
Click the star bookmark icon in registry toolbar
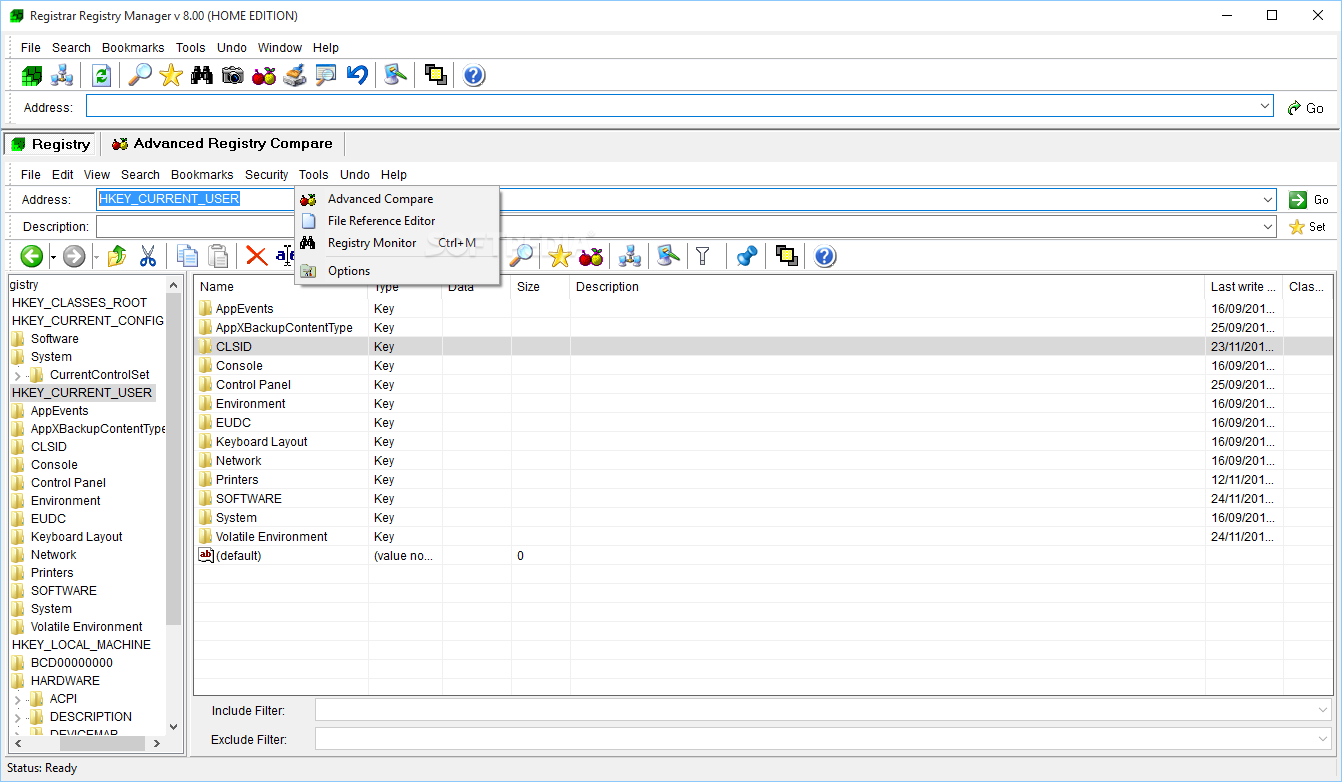point(560,257)
